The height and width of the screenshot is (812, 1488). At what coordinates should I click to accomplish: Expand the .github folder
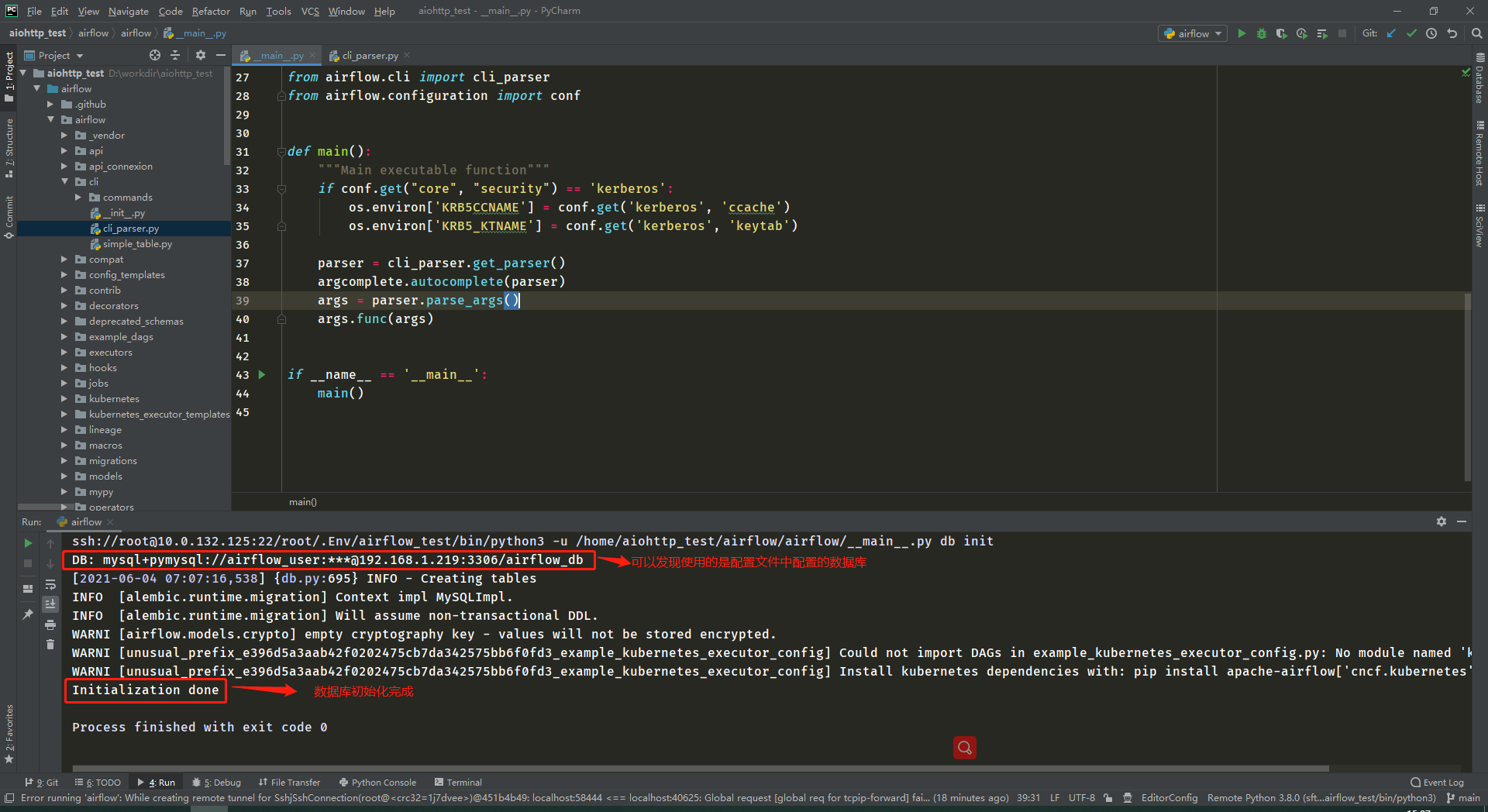pos(50,104)
